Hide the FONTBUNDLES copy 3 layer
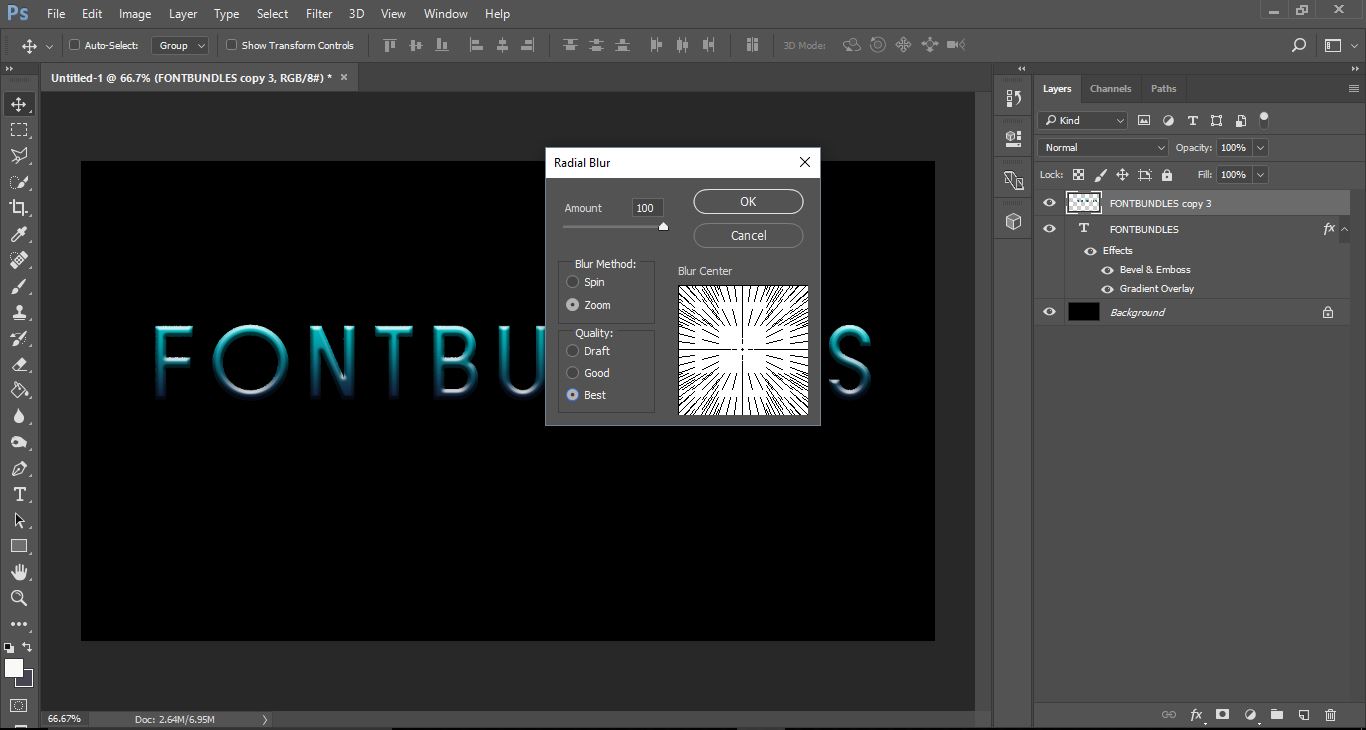Screen dimensions: 1366x730 tap(1049, 203)
